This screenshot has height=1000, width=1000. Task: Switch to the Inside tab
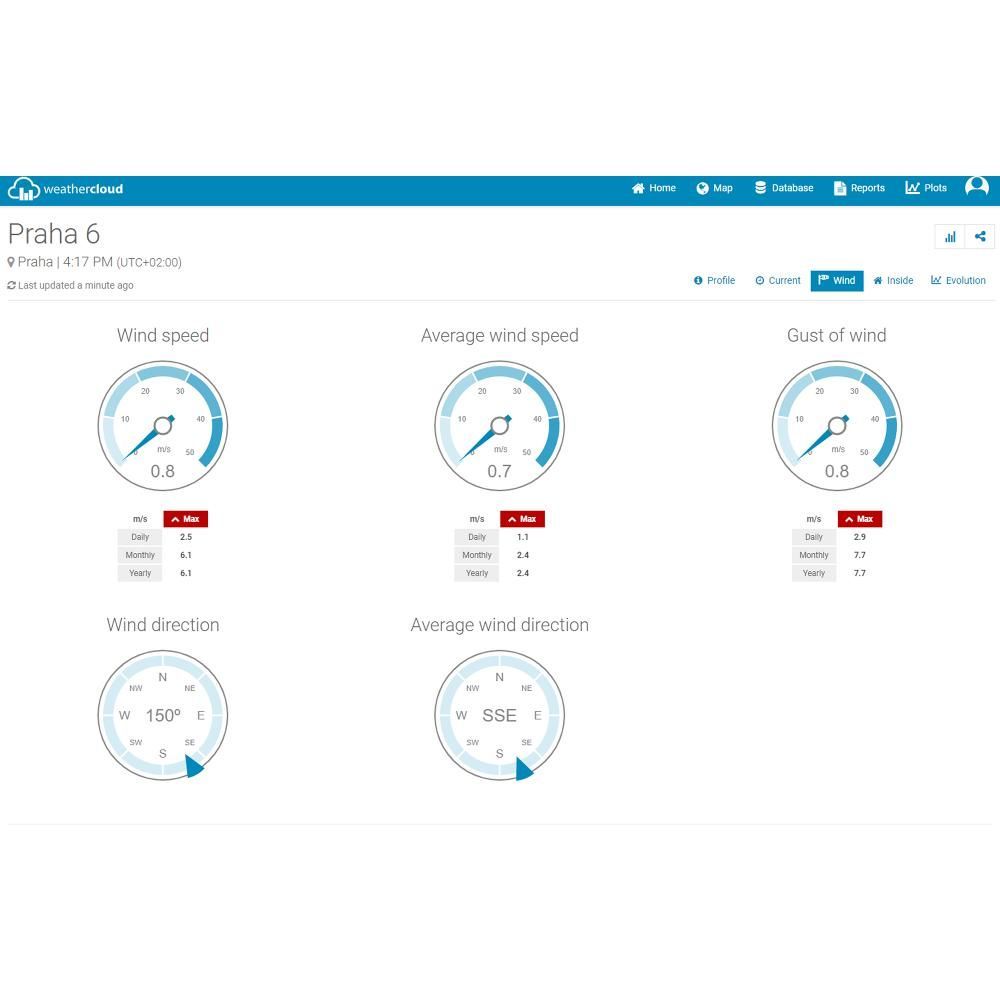893,281
